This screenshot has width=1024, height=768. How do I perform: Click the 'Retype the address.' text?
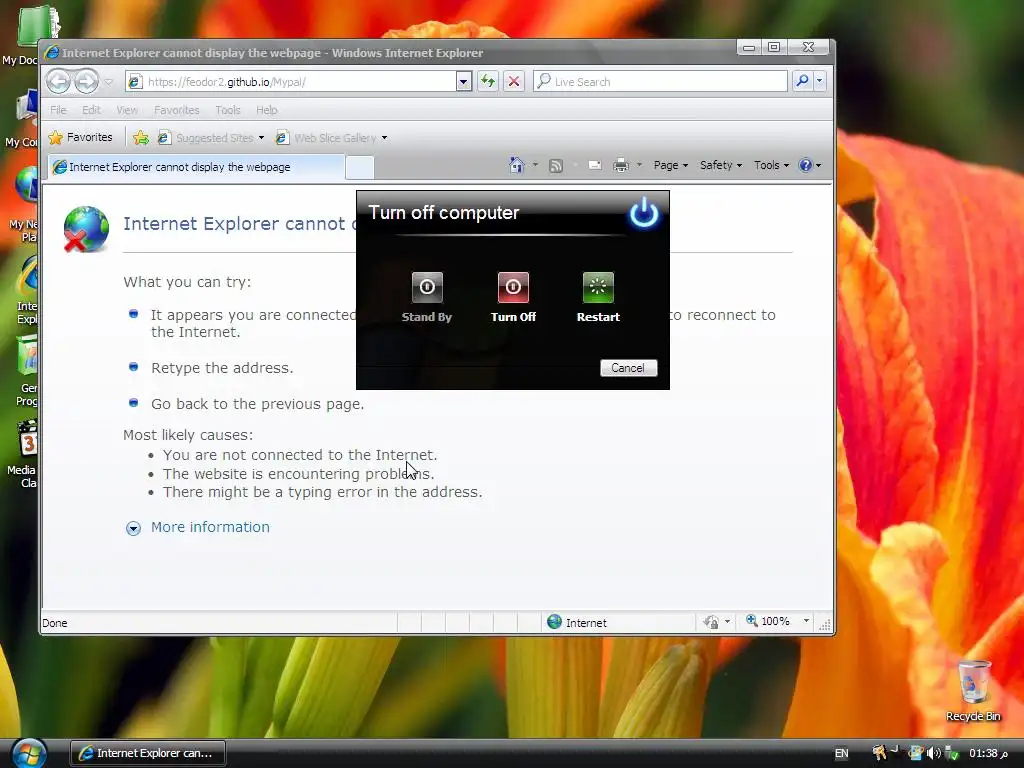tap(222, 368)
